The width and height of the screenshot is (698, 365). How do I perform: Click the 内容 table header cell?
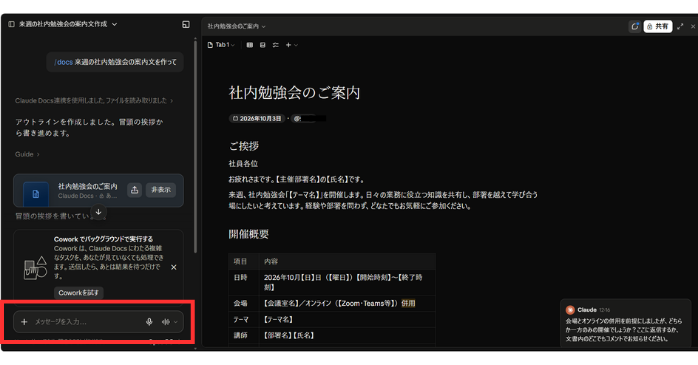tap(347, 261)
